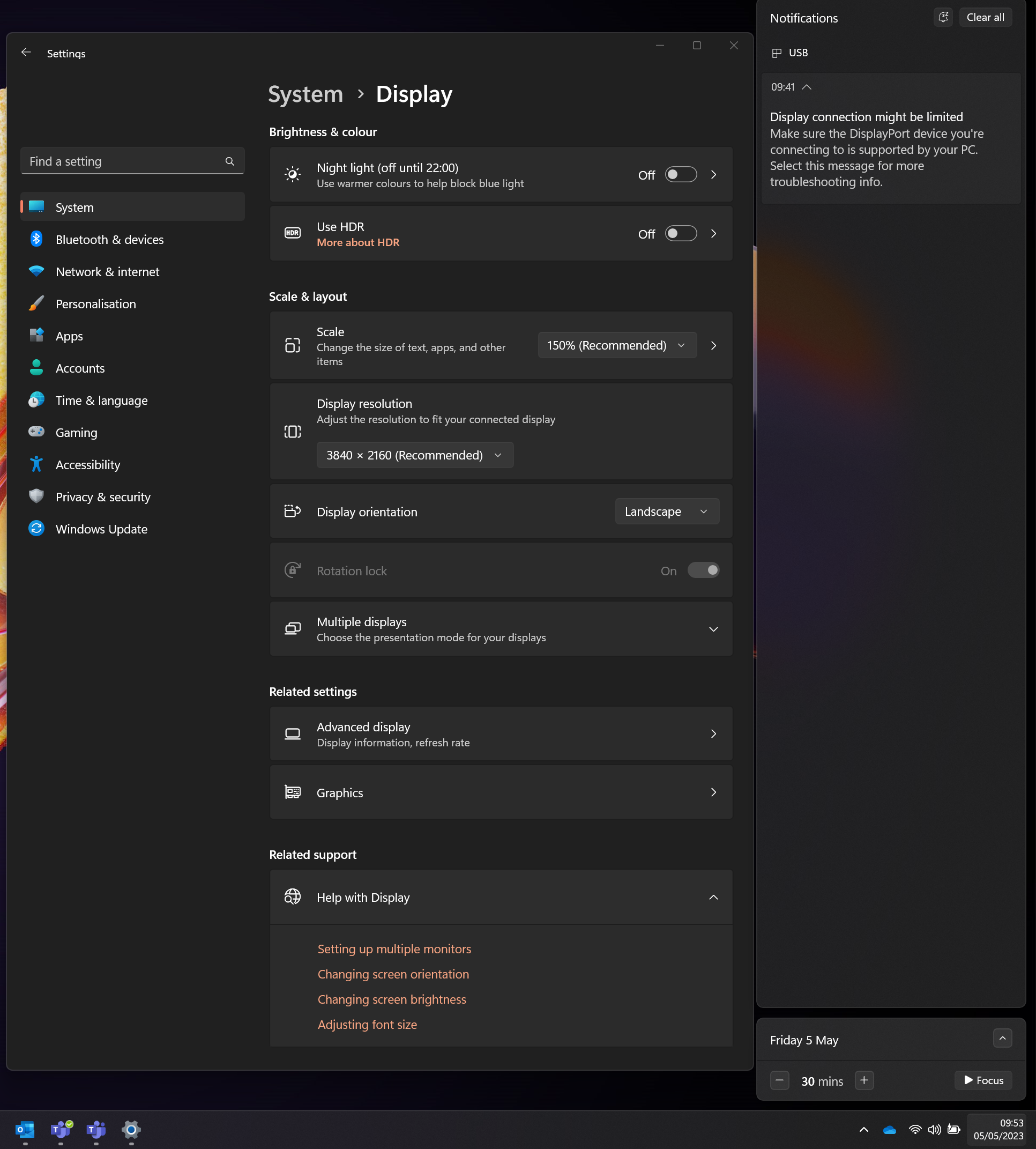Turn on the Night light toggle

[x=681, y=175]
